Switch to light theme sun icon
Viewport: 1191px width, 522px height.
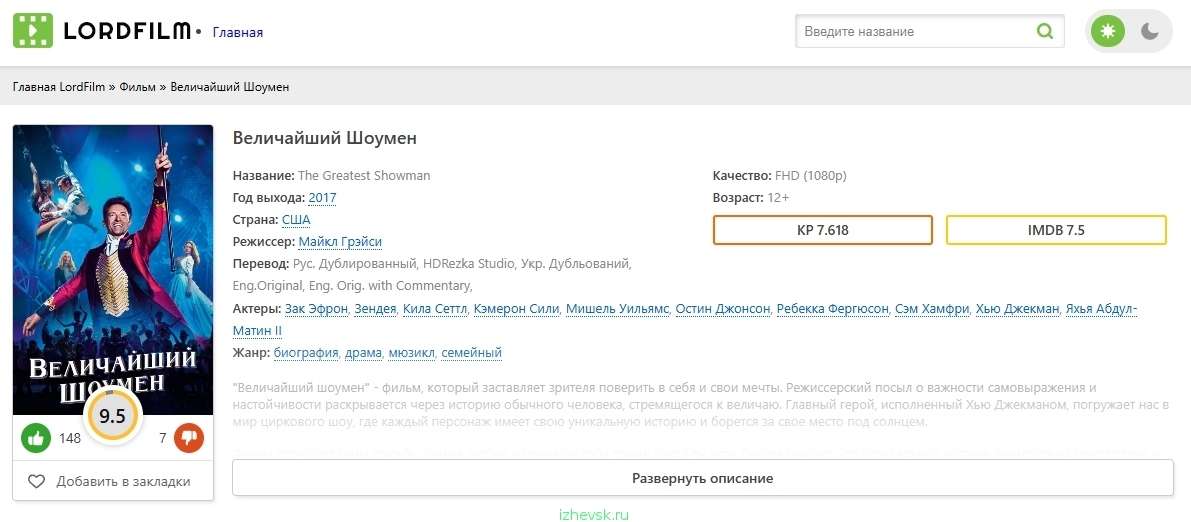pos(1107,31)
